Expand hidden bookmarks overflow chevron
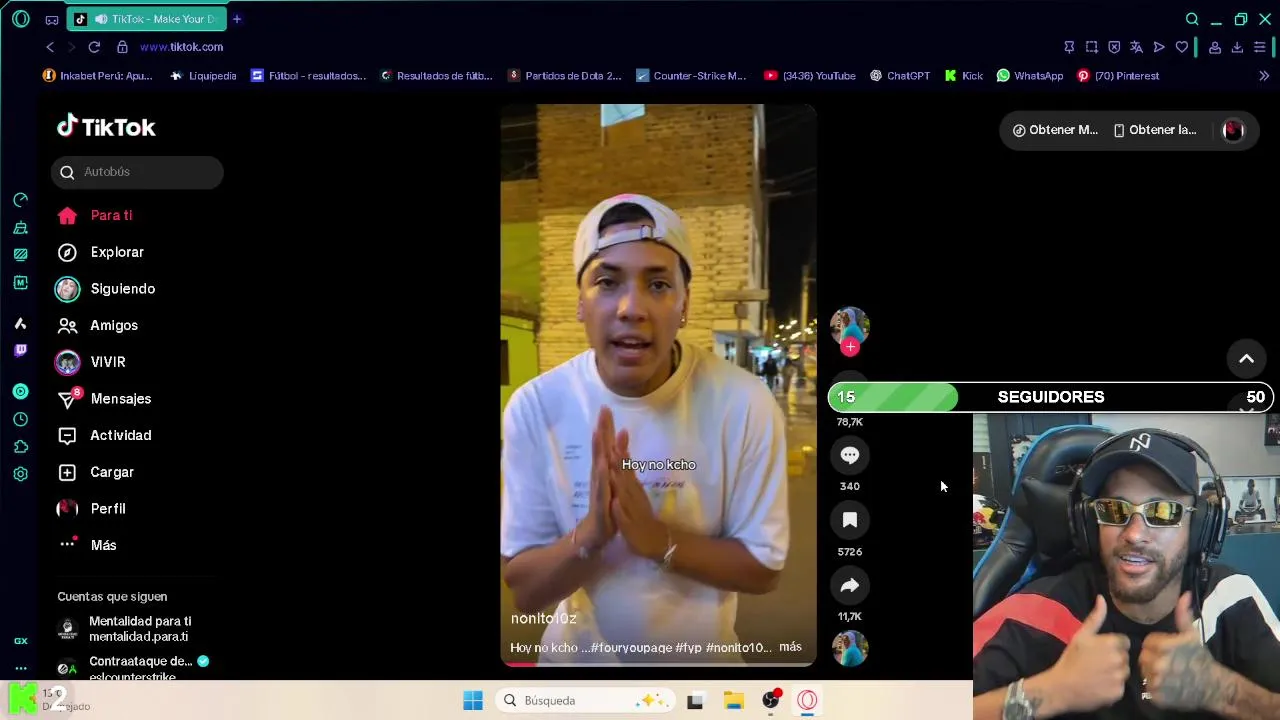The height and width of the screenshot is (720, 1280). (1264, 76)
